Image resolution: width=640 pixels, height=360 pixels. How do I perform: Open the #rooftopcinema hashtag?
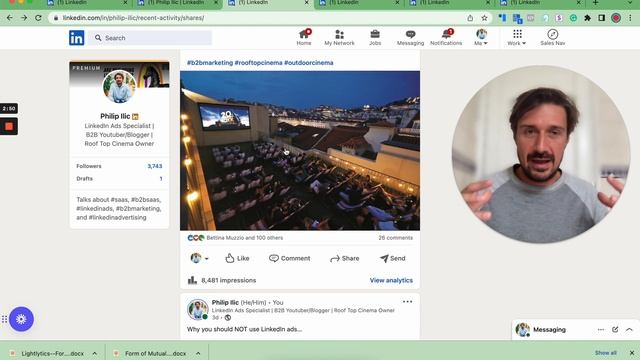tap(258, 63)
